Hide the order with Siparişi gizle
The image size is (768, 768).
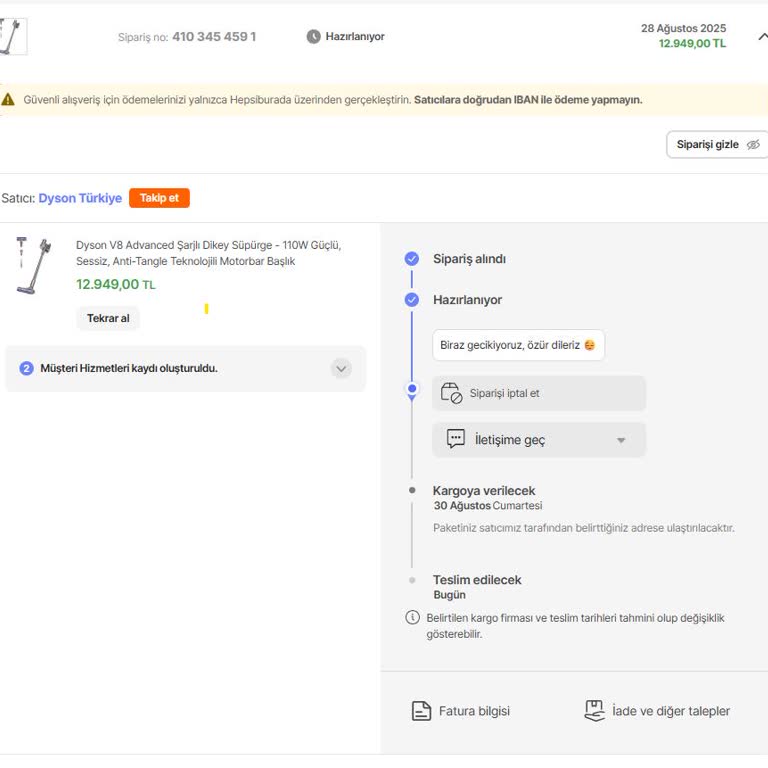tap(717, 145)
